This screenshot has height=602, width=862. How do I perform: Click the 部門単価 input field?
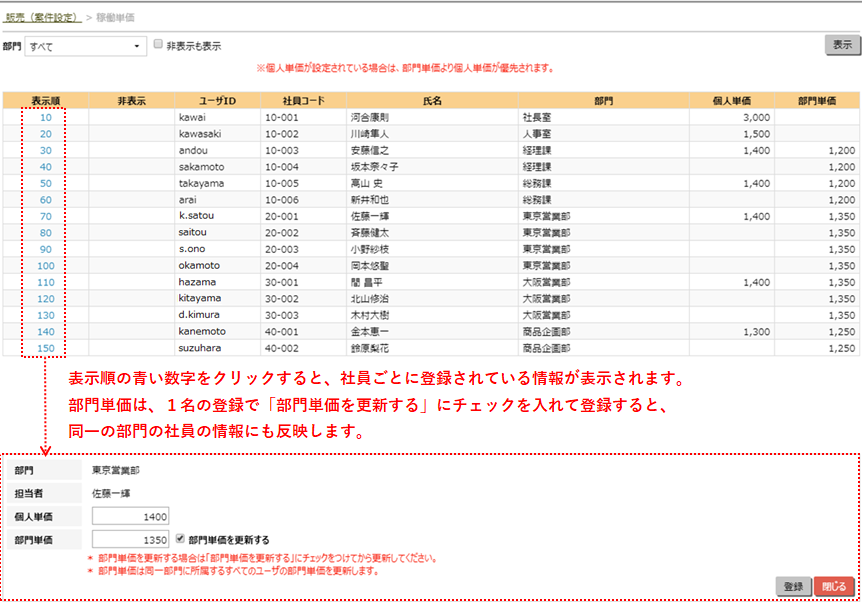pos(130,539)
